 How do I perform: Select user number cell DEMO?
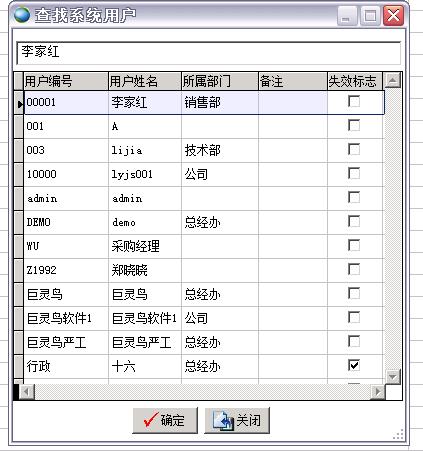tap(66, 222)
